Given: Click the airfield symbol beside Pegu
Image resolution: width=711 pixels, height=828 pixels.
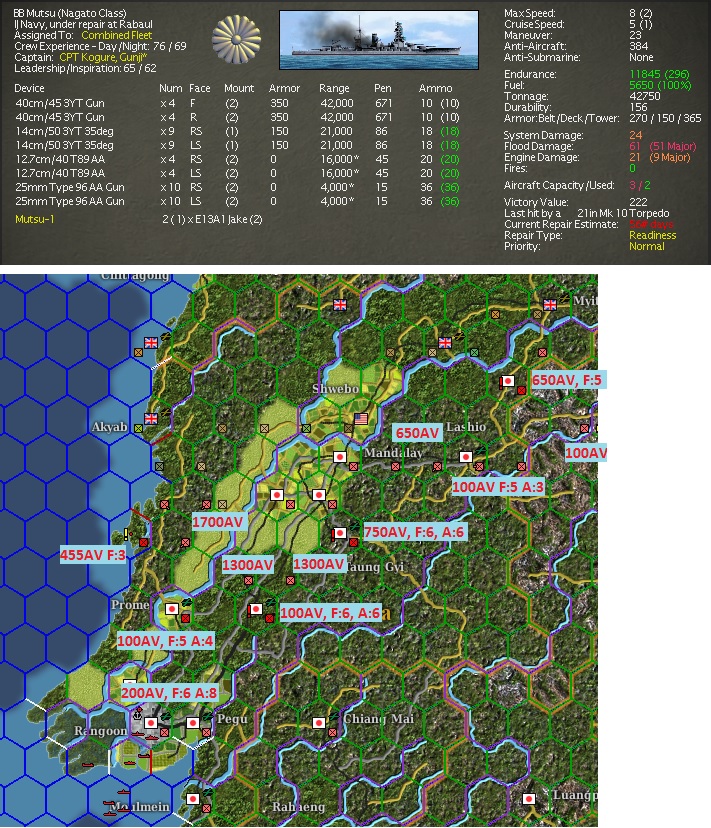Looking at the screenshot, I should [x=208, y=716].
